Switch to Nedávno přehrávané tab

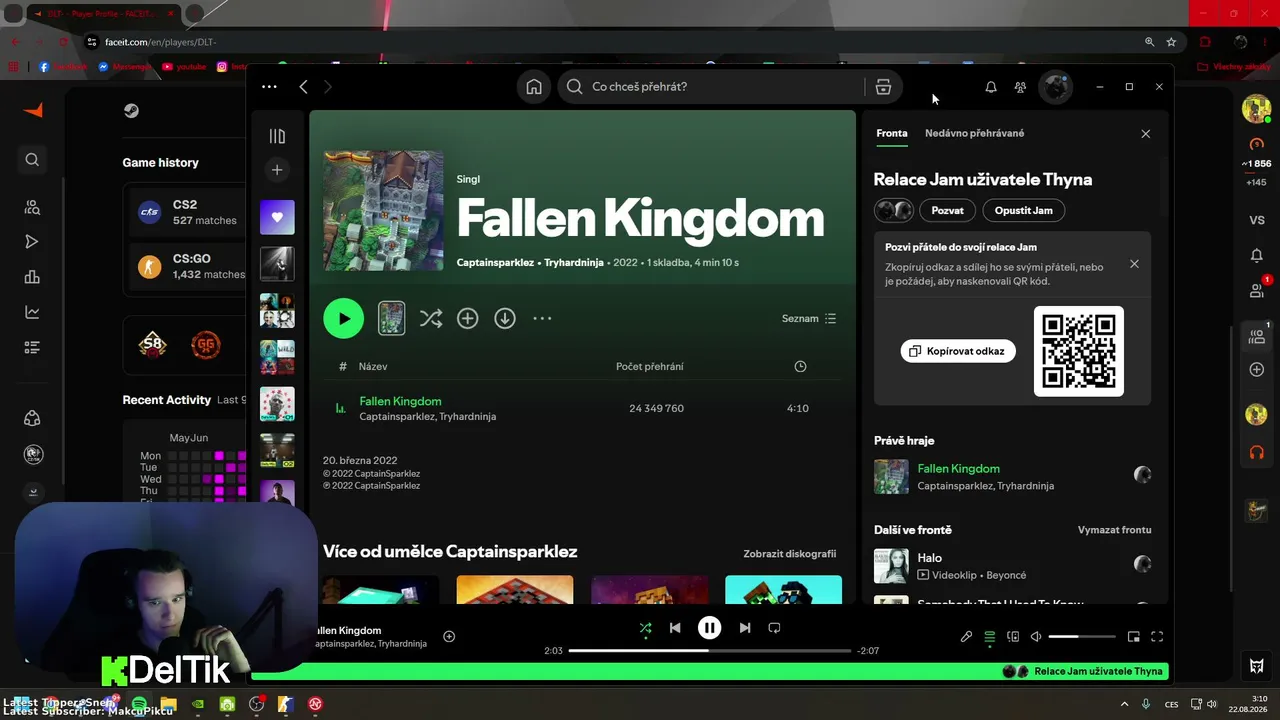pos(975,133)
